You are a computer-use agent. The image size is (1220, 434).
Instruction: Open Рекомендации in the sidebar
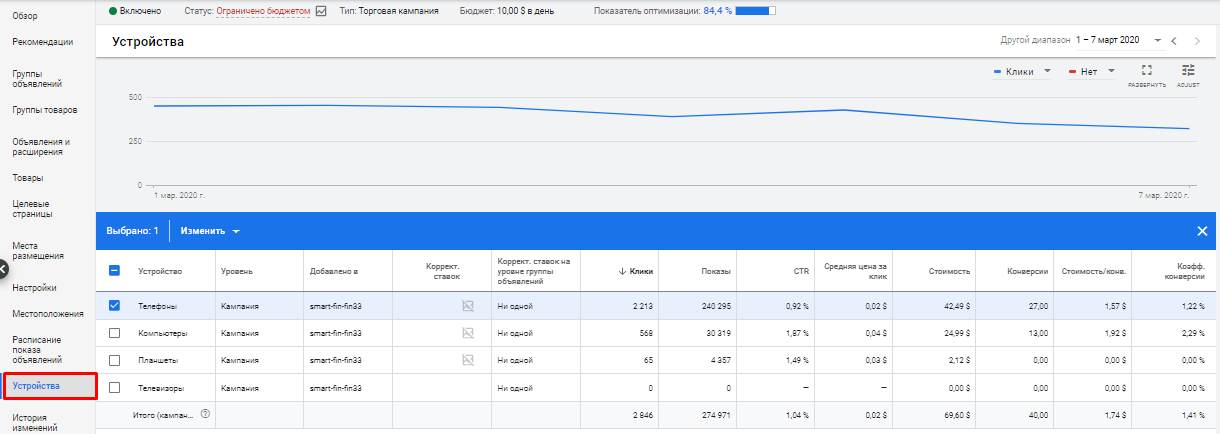[x=43, y=42]
